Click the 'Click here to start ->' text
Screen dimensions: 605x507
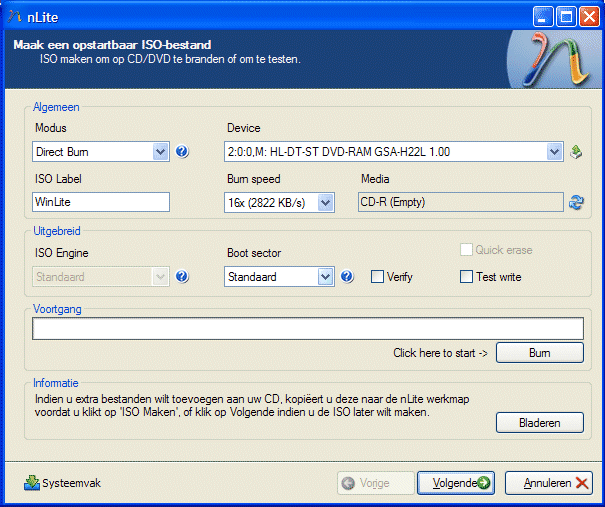tap(440, 353)
